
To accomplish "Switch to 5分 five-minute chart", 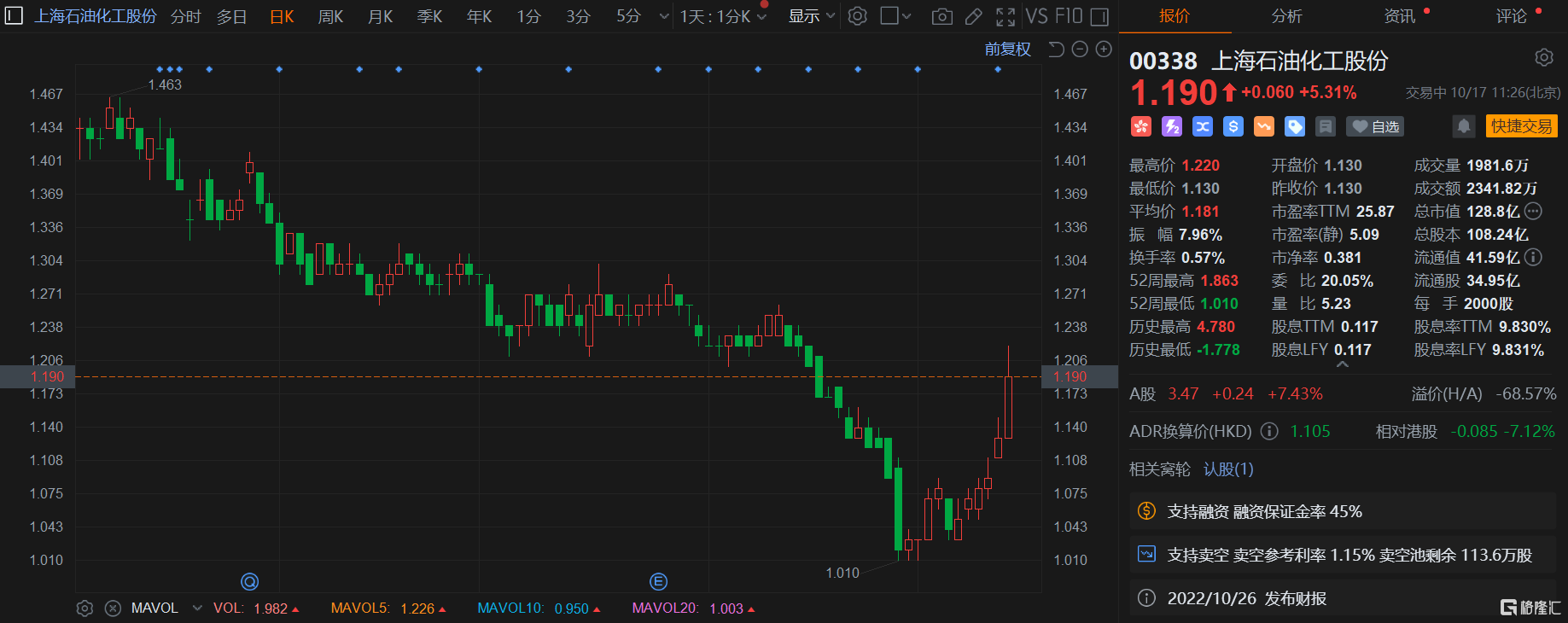I will pyautogui.click(x=628, y=16).
